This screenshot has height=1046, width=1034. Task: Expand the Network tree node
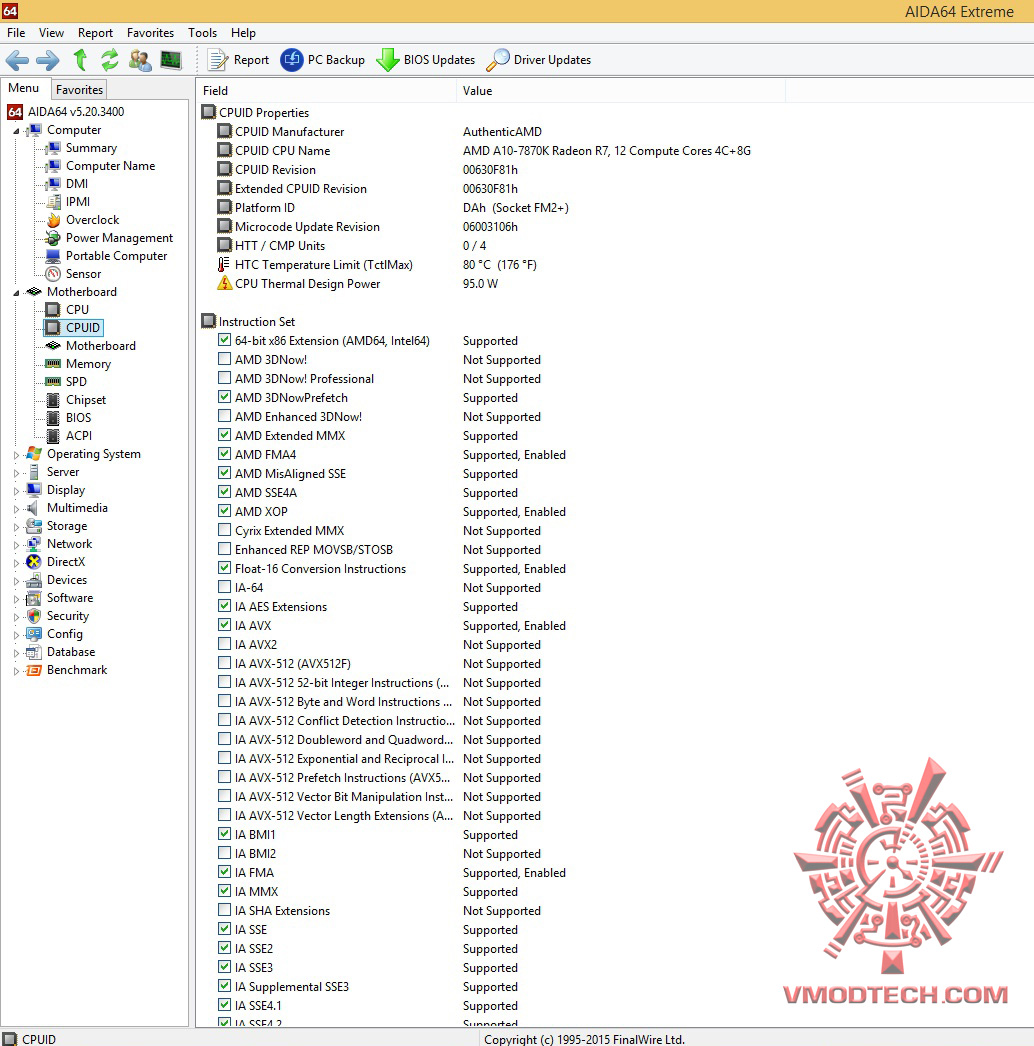pyautogui.click(x=16, y=545)
